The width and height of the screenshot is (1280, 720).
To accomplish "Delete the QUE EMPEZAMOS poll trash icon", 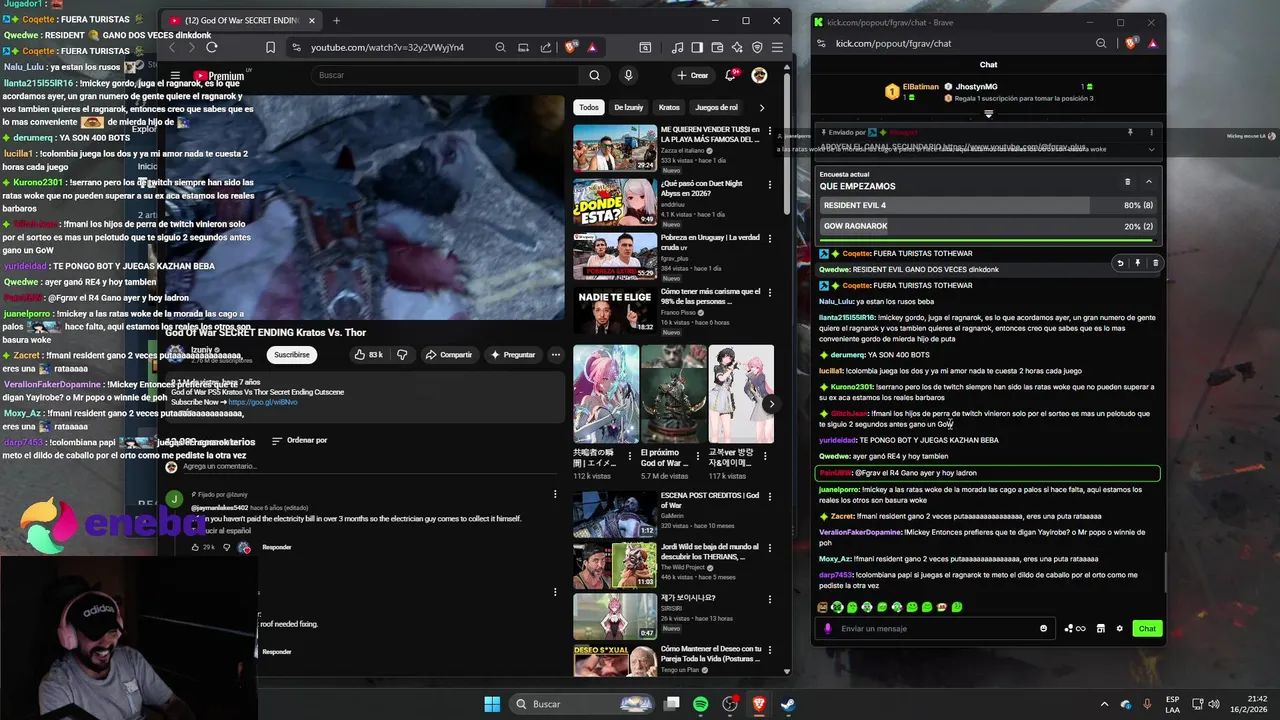I will pos(1128,182).
